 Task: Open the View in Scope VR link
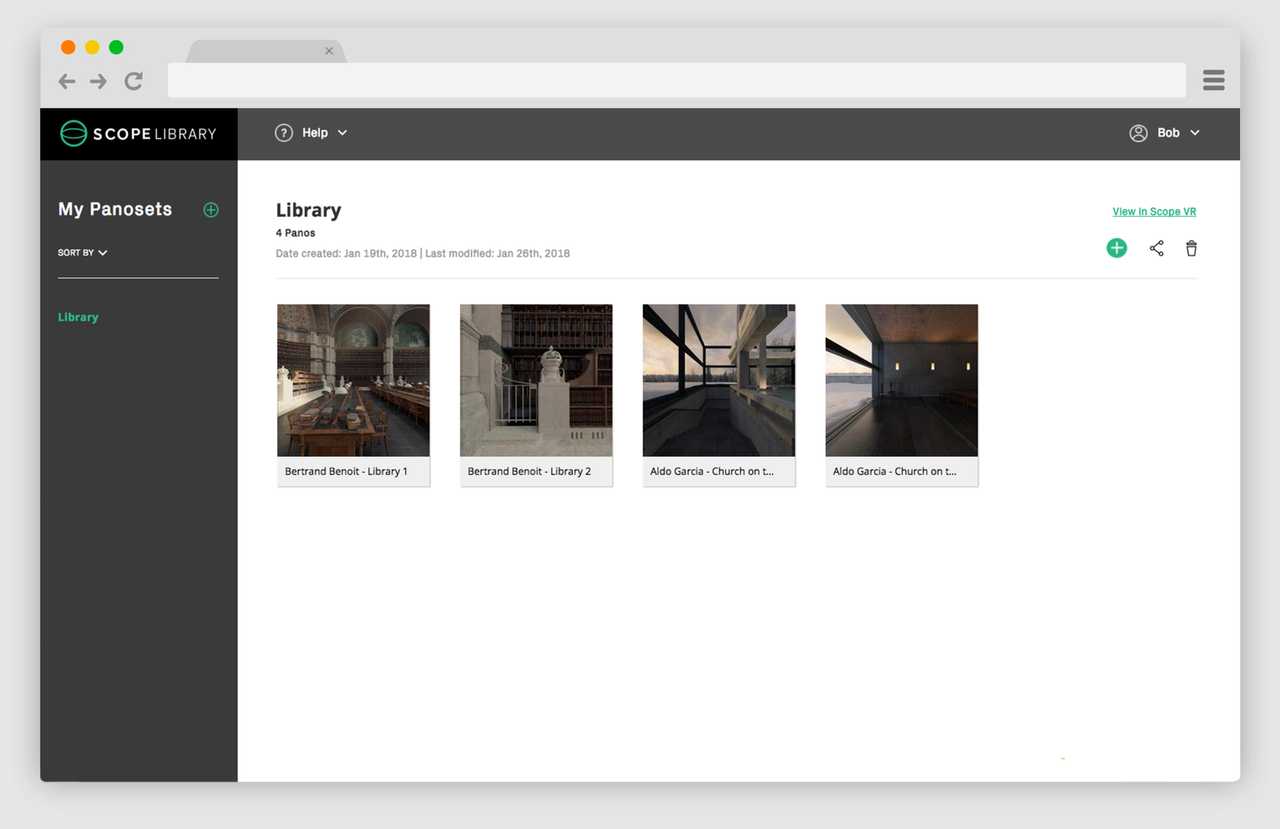[x=1154, y=212]
